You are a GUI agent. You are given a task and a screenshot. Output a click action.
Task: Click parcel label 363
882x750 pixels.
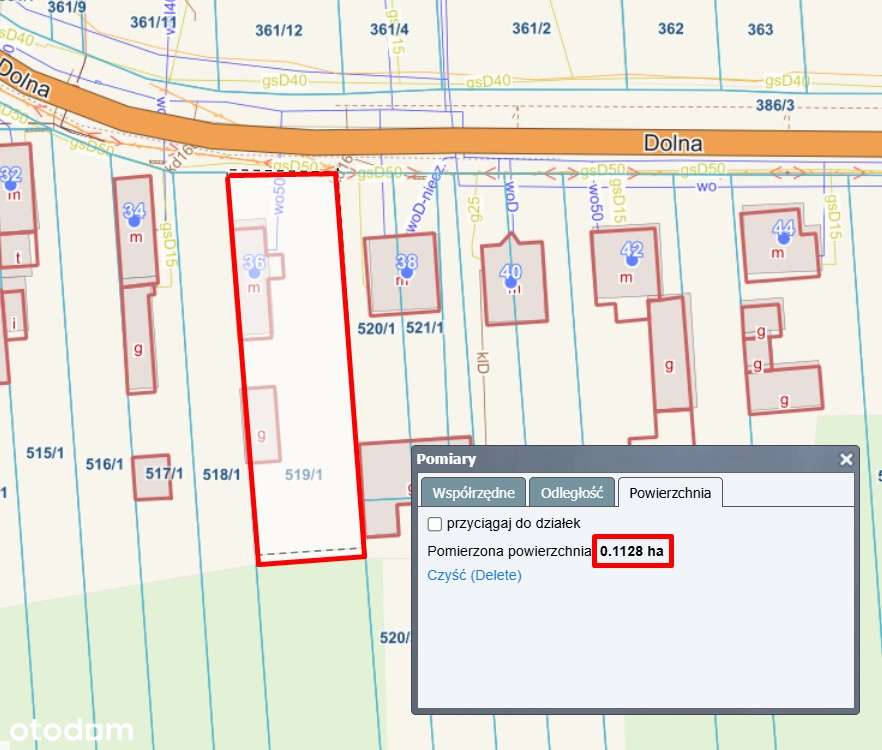click(x=760, y=29)
